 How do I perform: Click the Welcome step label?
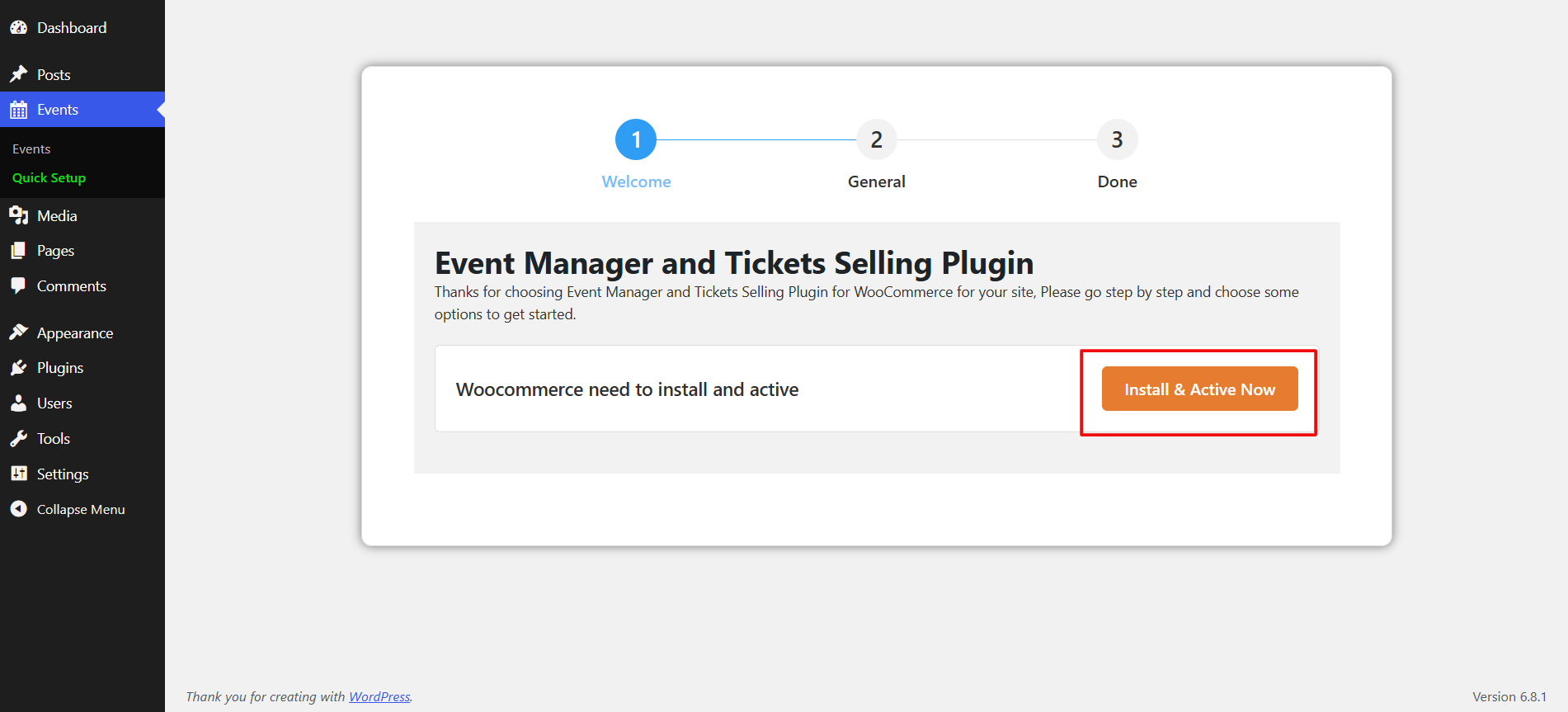tap(636, 182)
